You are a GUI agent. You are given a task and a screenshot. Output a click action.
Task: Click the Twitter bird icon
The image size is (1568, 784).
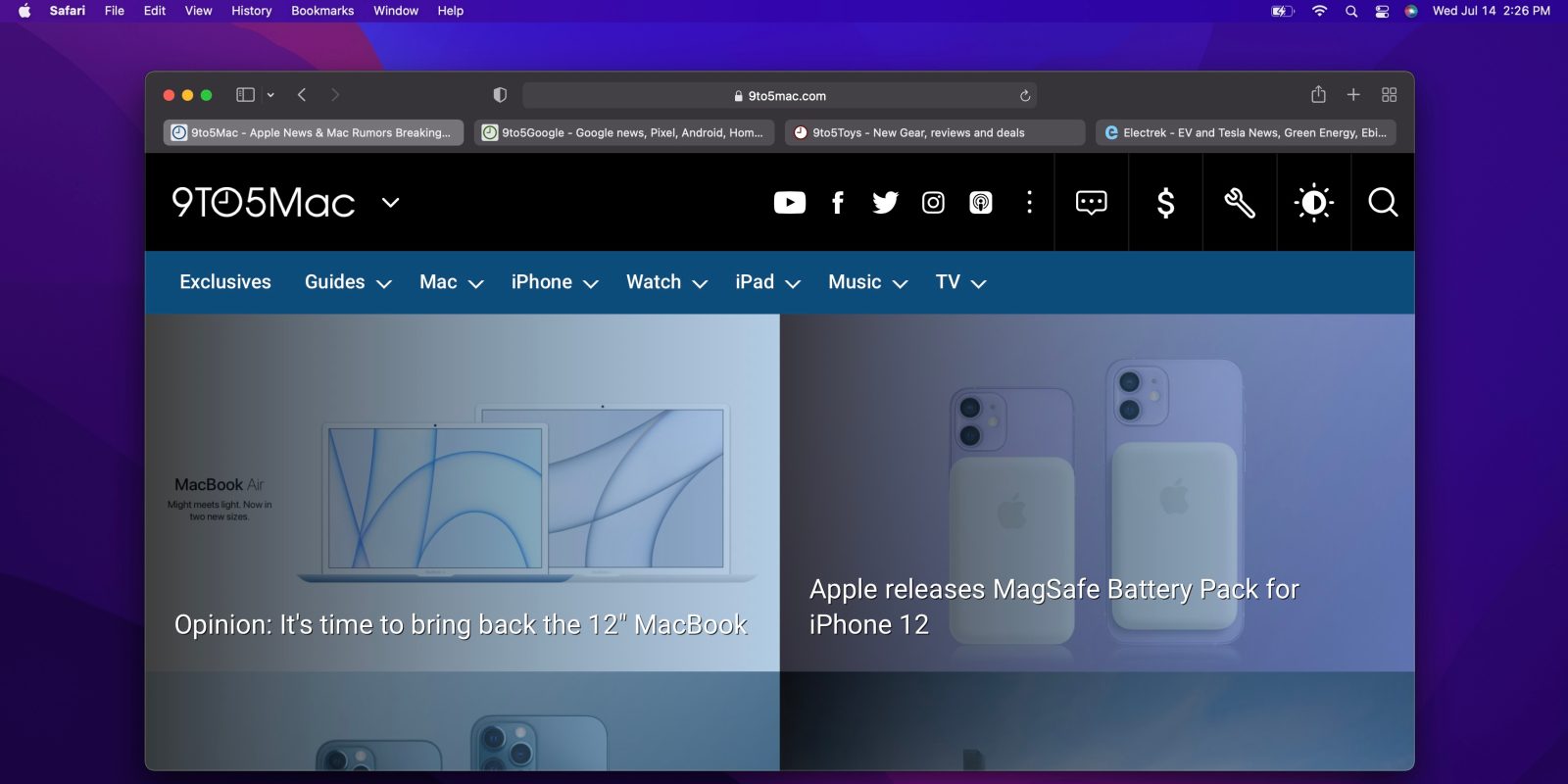click(x=885, y=203)
